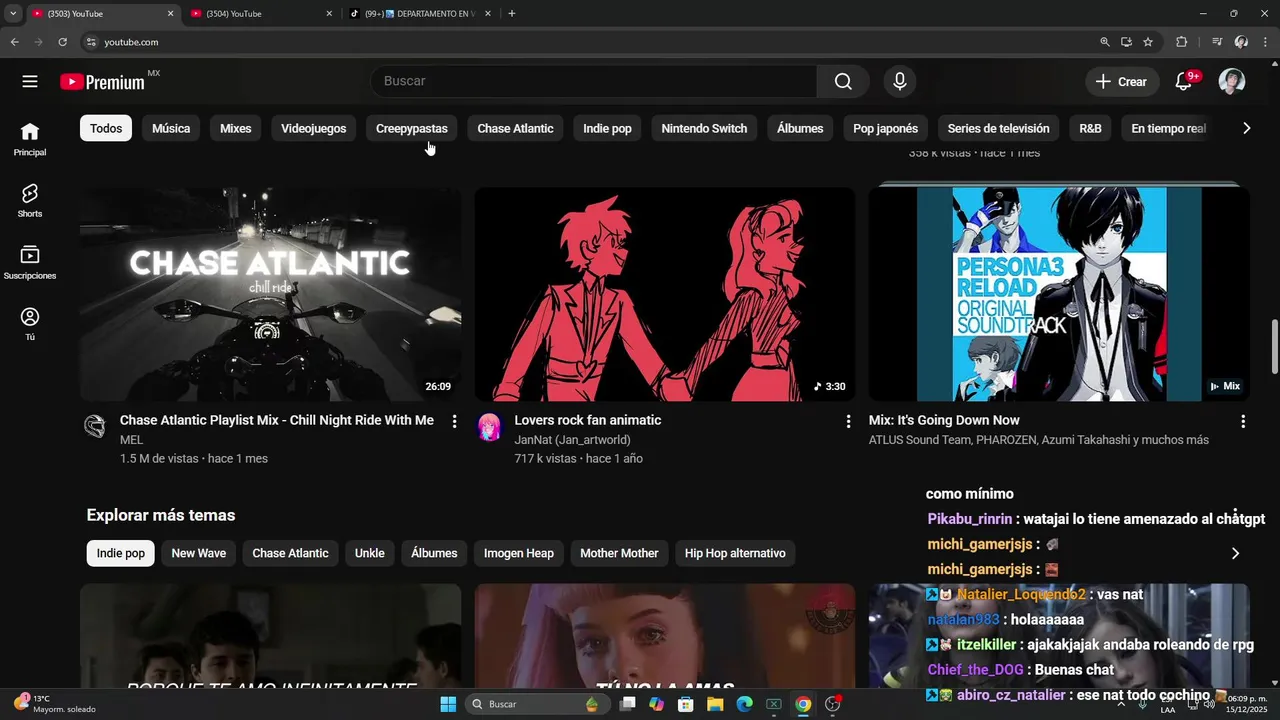Open Lovers rock fan animatic title

(588, 420)
